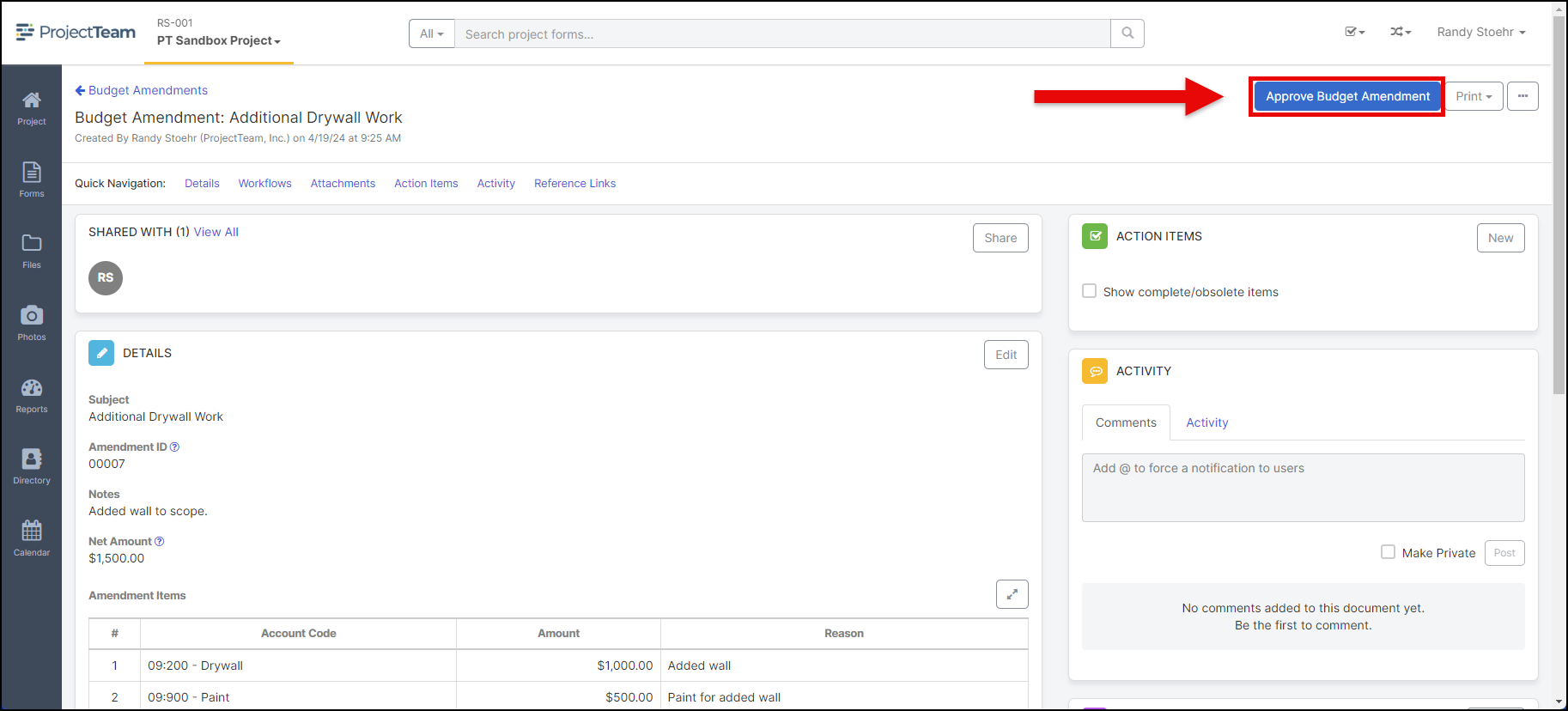Open the All search filter dropdown
The width and height of the screenshot is (1568, 711).
[432, 33]
